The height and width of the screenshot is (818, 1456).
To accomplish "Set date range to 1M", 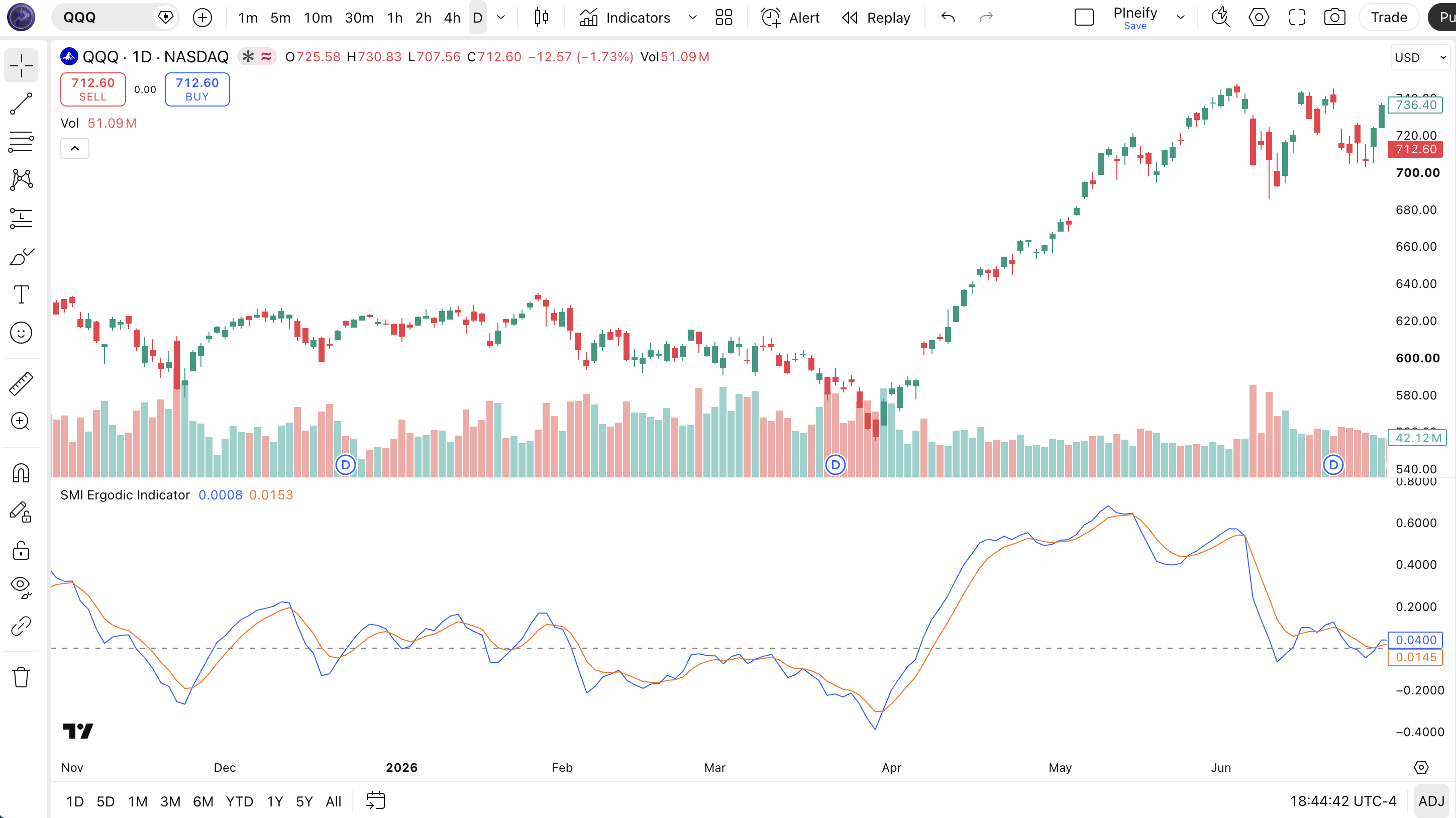I will 137,801.
